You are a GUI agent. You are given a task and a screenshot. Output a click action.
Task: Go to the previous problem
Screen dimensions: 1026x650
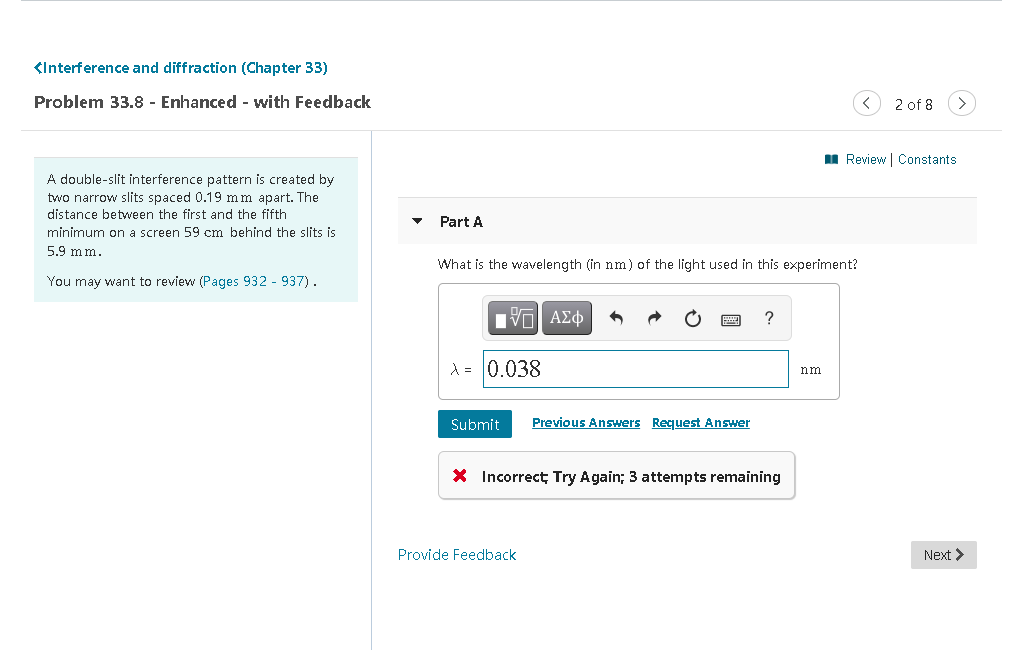point(867,103)
